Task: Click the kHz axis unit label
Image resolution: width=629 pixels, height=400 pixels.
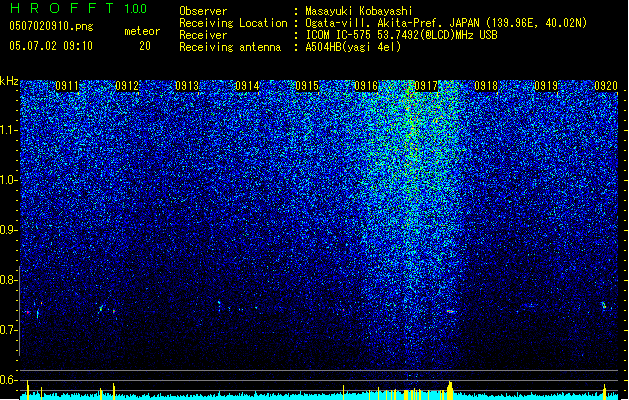Action: 9,81
